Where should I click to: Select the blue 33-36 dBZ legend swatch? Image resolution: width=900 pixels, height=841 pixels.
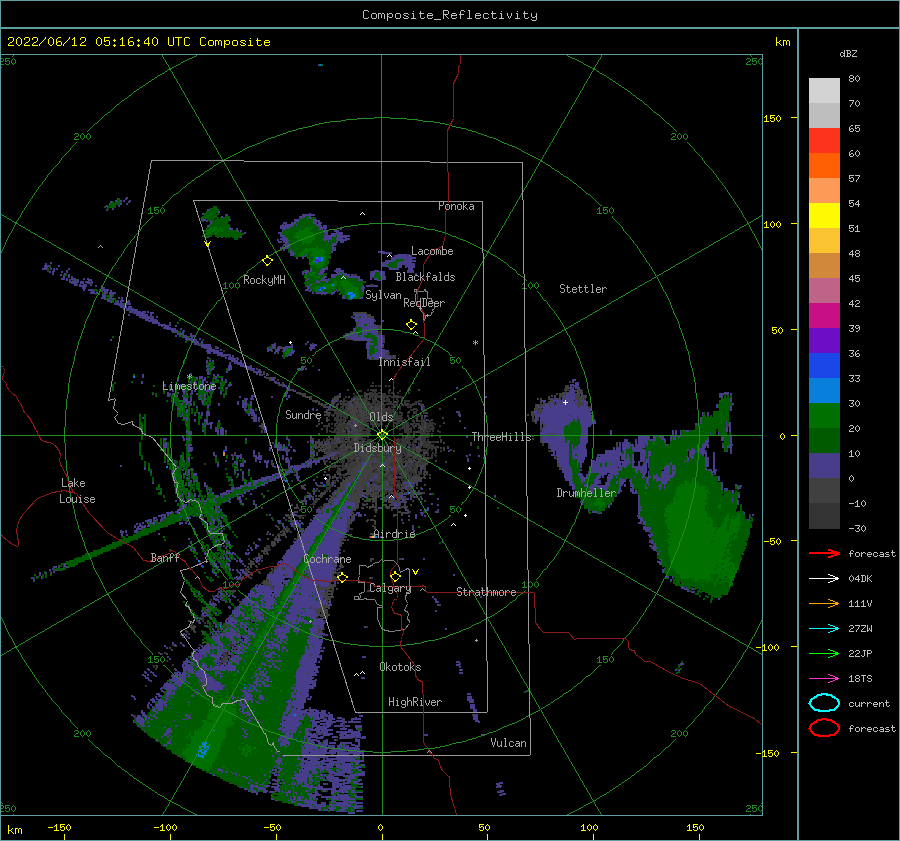(x=824, y=366)
